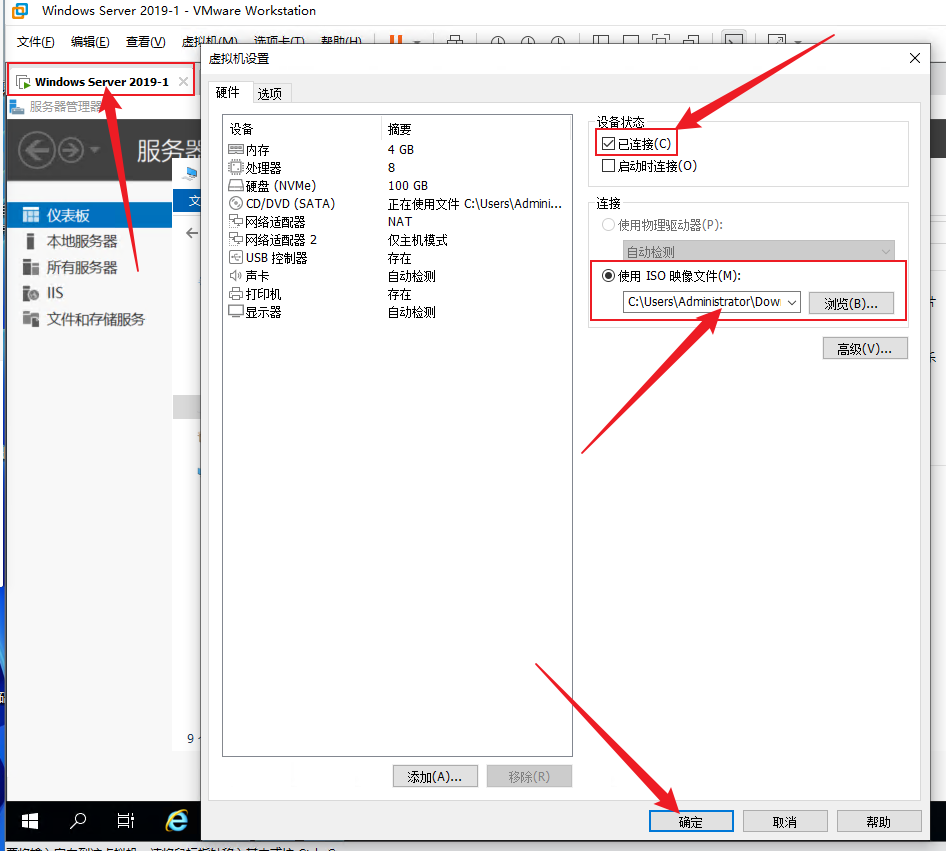This screenshot has height=851, width=946.
Task: Click Server Manager back arrow button
Action: (36, 150)
